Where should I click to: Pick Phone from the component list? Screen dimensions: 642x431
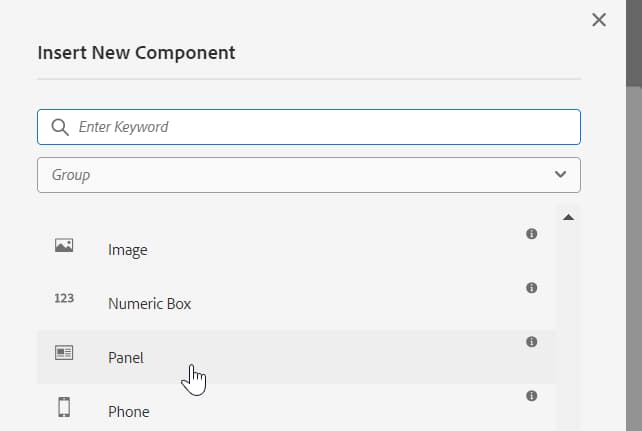[128, 411]
